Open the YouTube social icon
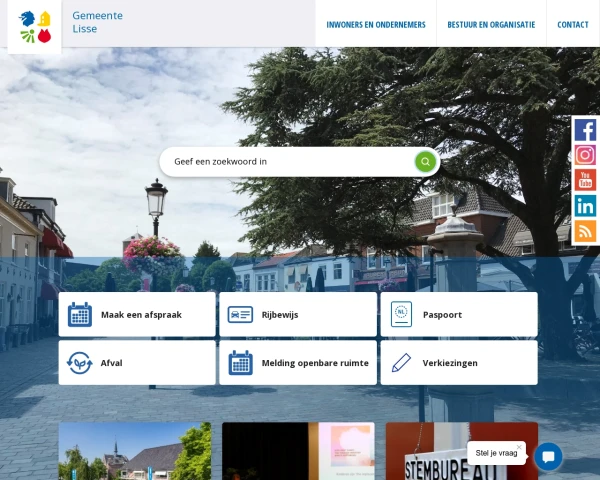Viewport: 600px width, 480px height. coord(585,180)
